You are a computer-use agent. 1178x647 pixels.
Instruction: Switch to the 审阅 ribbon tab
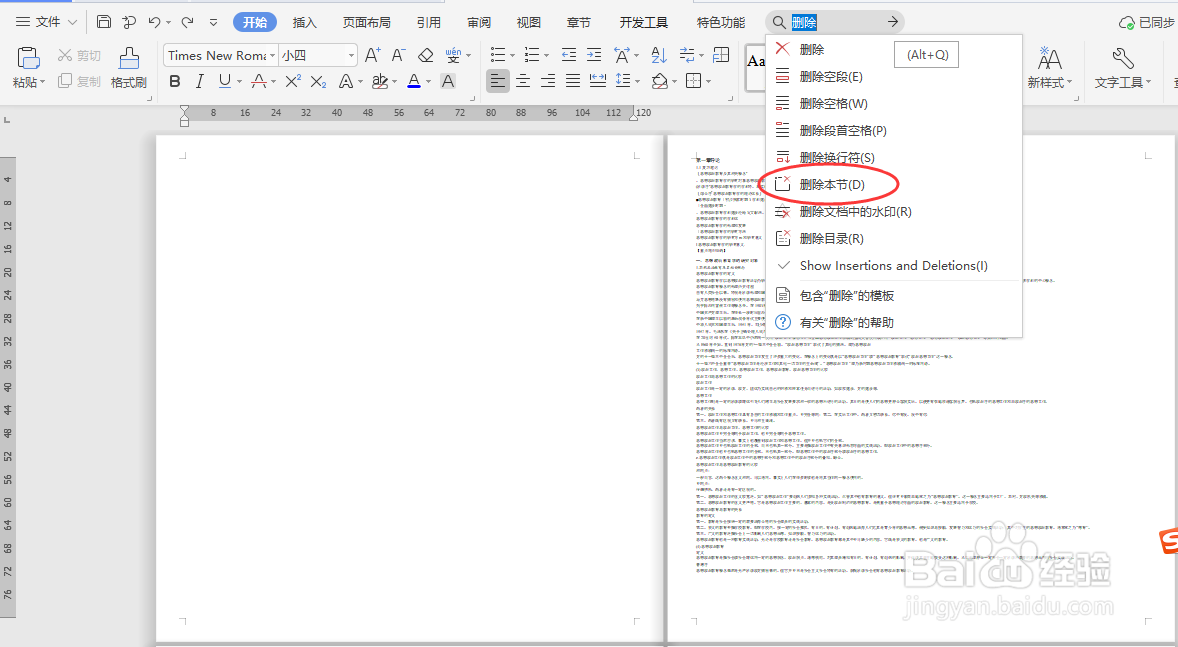click(479, 23)
